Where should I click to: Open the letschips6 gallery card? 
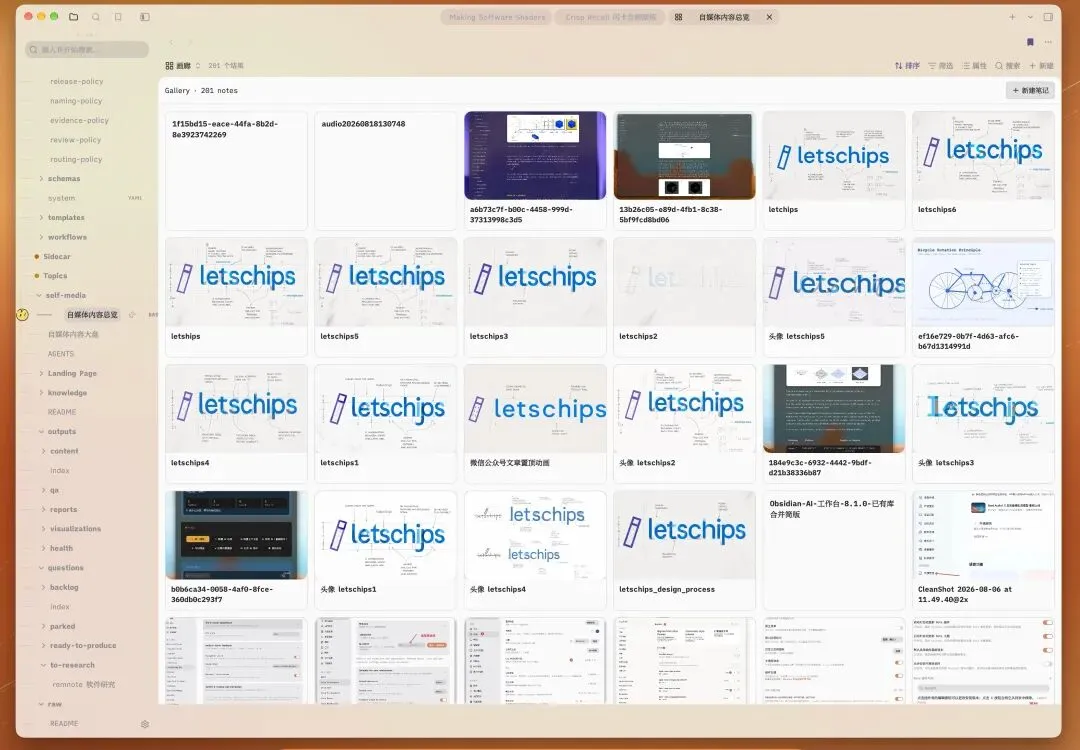click(983, 170)
